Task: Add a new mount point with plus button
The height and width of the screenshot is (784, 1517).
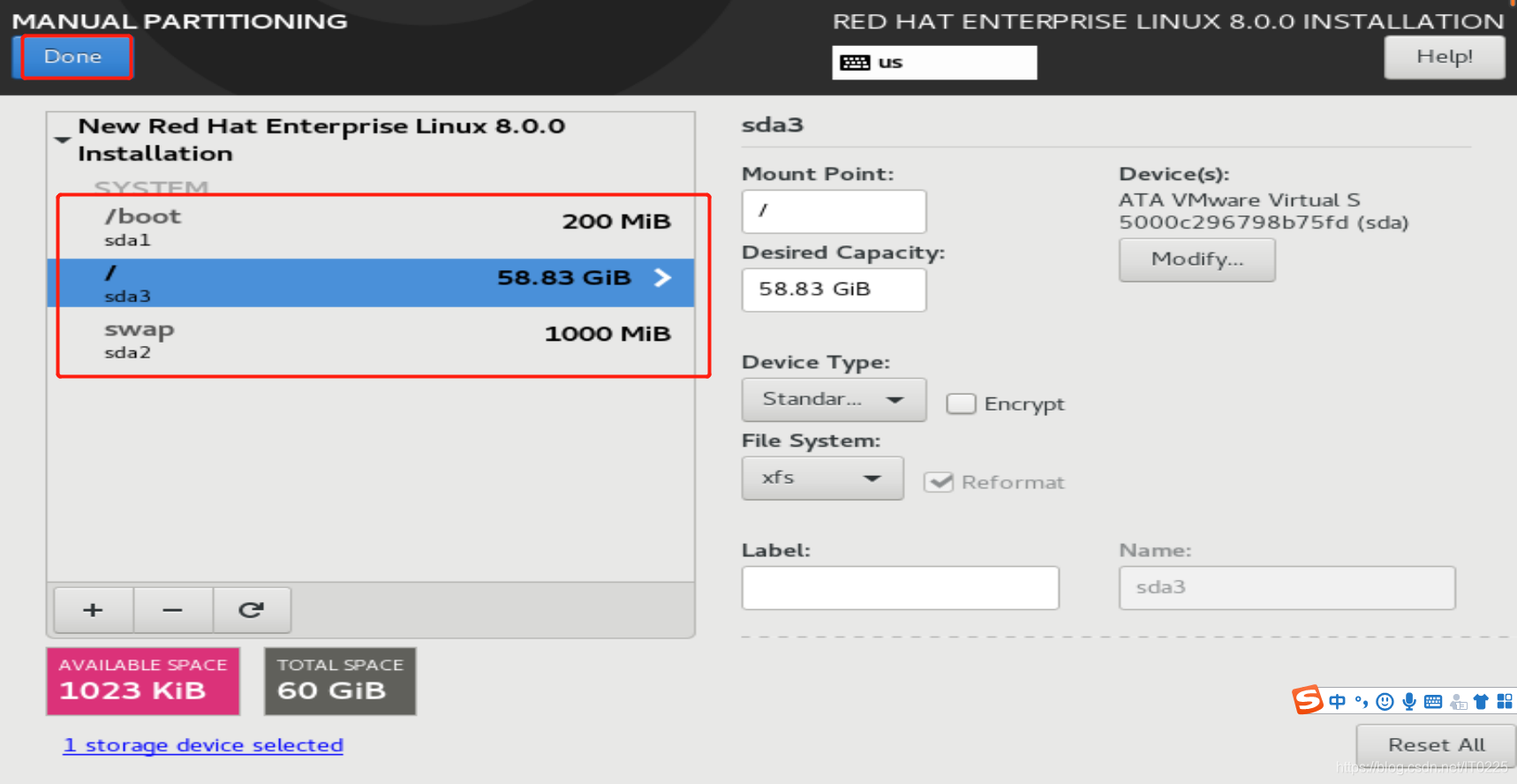Action: point(94,610)
